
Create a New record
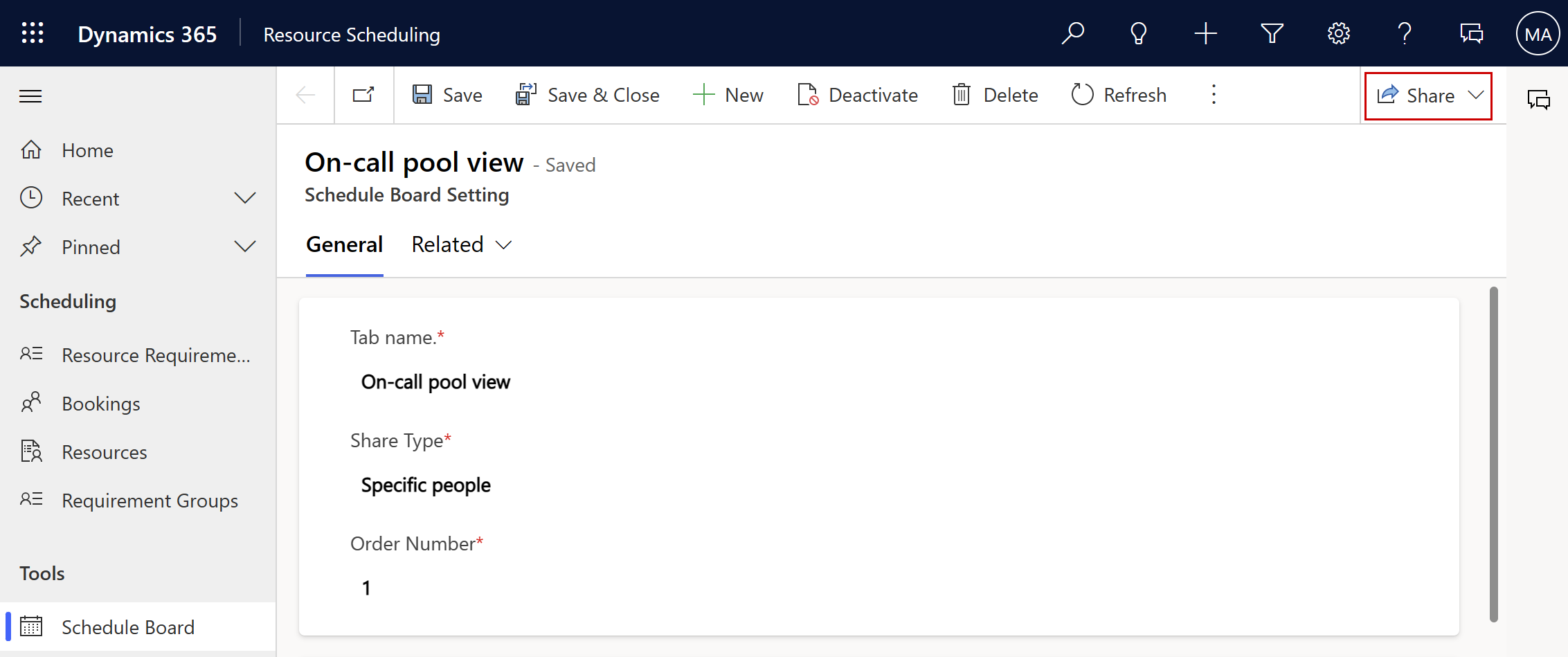pyautogui.click(x=728, y=95)
